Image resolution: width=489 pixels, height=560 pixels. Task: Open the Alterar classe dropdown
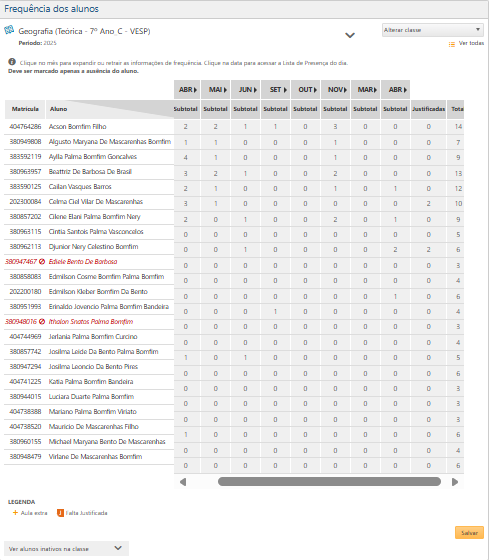coord(433,30)
